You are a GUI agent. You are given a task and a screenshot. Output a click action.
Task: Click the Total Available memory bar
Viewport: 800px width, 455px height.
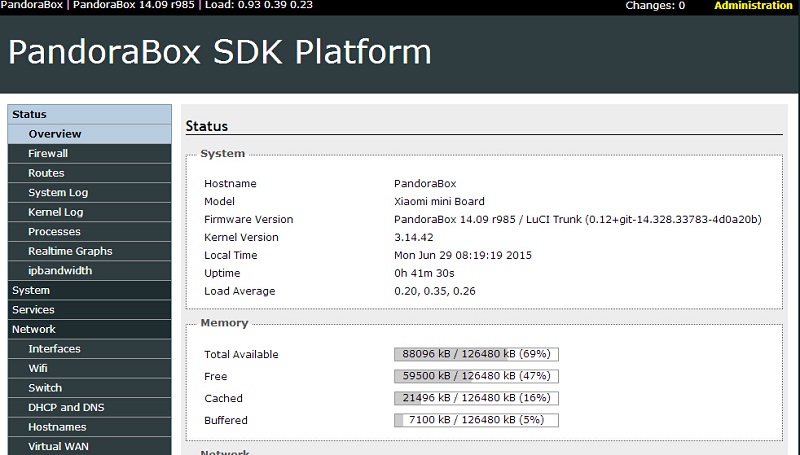[476, 354]
